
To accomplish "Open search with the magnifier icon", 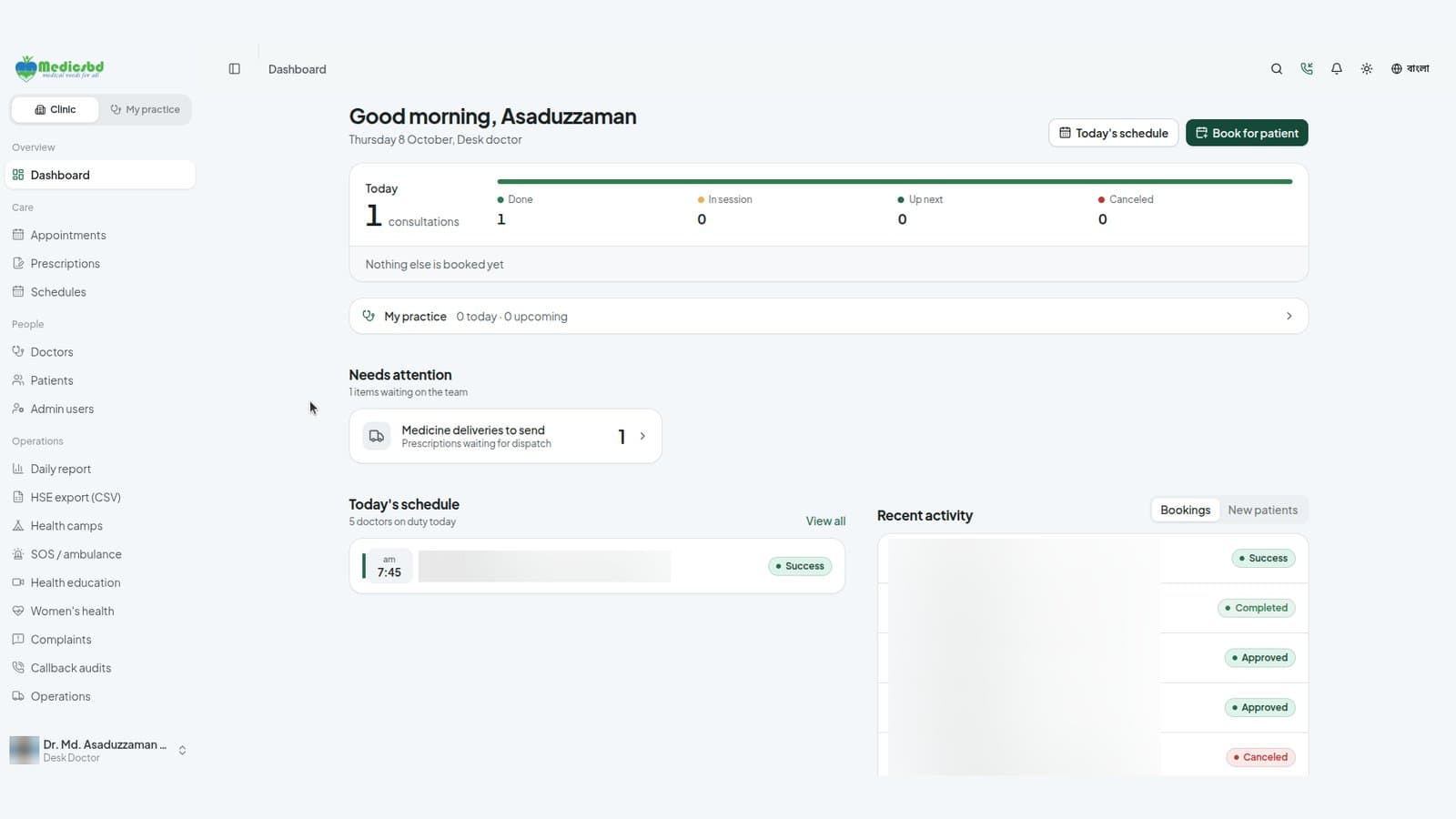I will [x=1277, y=69].
